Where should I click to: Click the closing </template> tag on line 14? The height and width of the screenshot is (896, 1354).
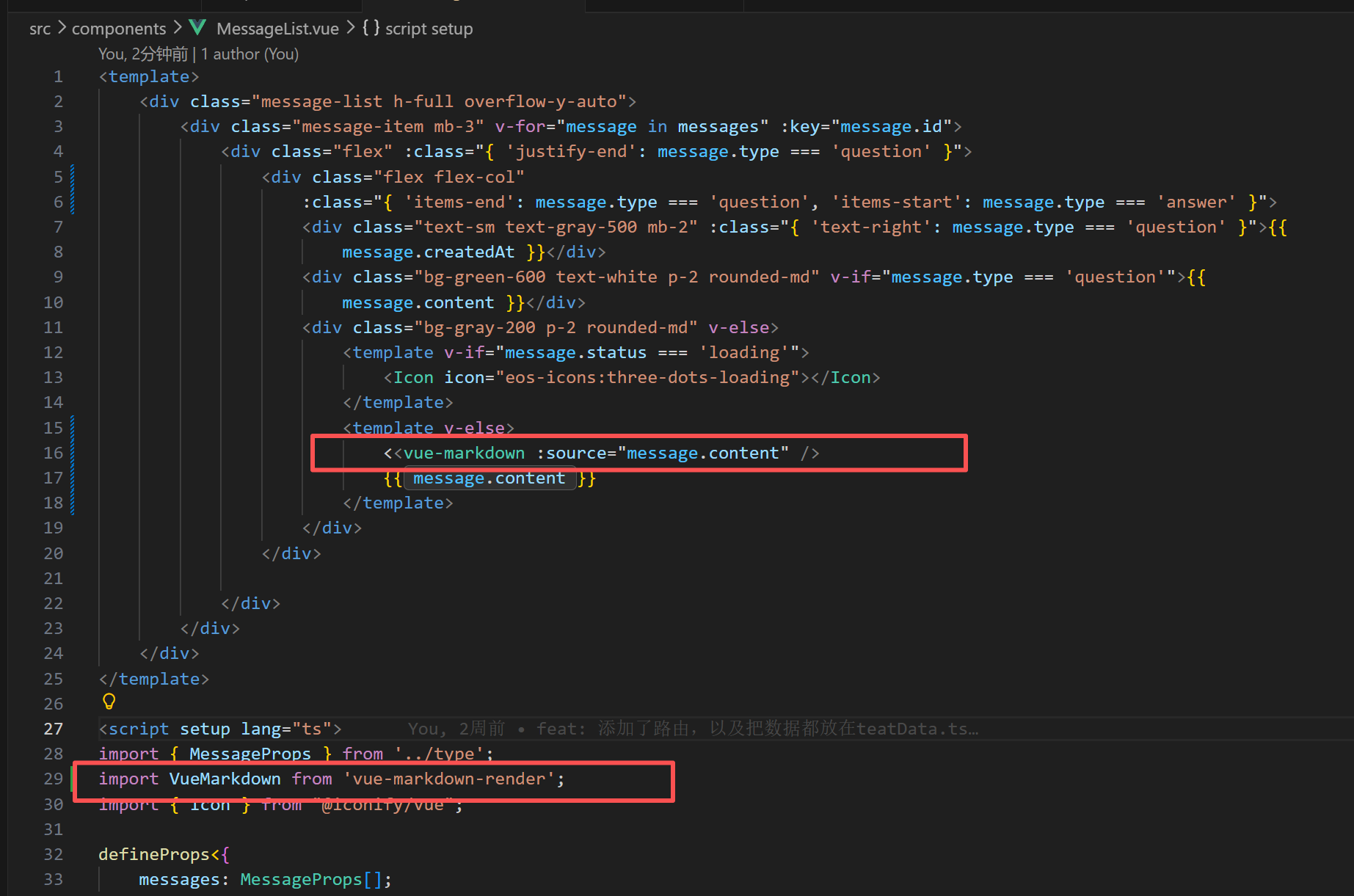click(398, 402)
